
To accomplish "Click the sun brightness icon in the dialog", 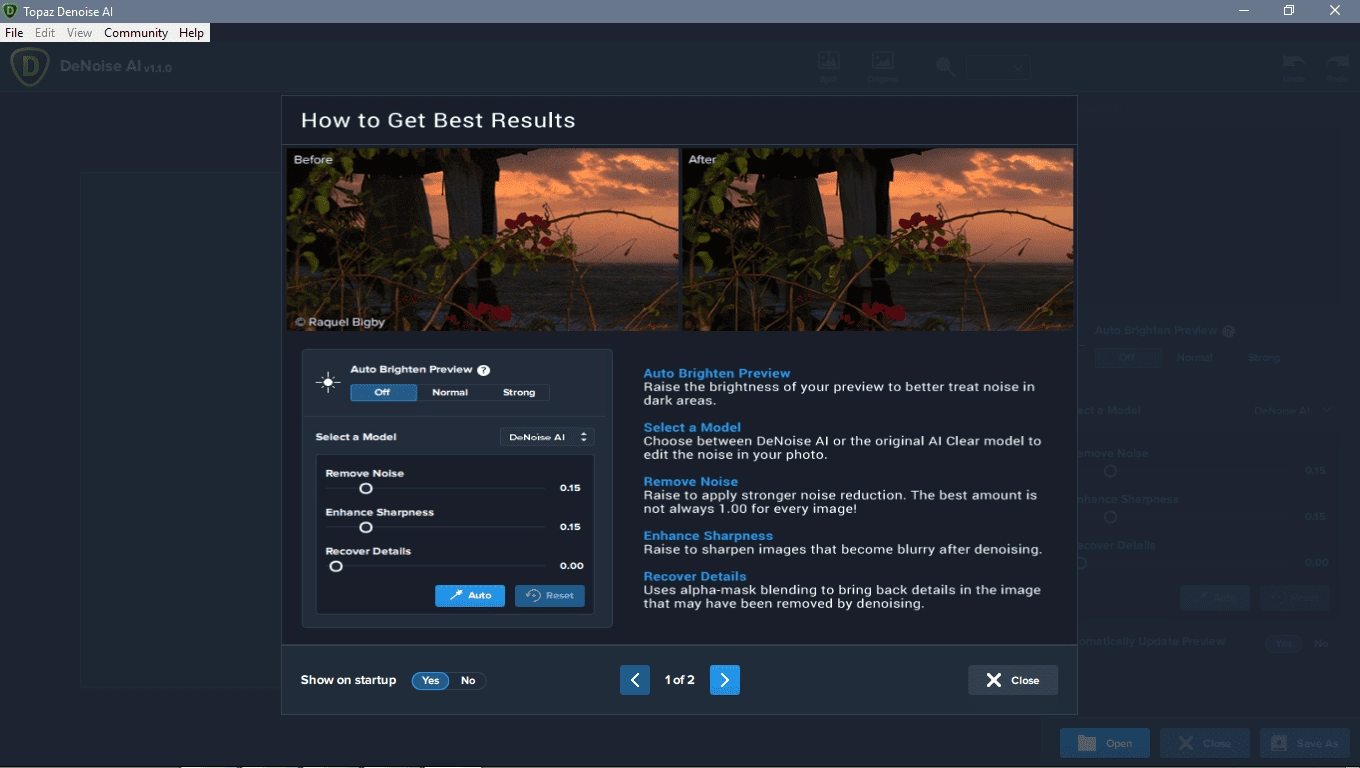I will click(327, 381).
